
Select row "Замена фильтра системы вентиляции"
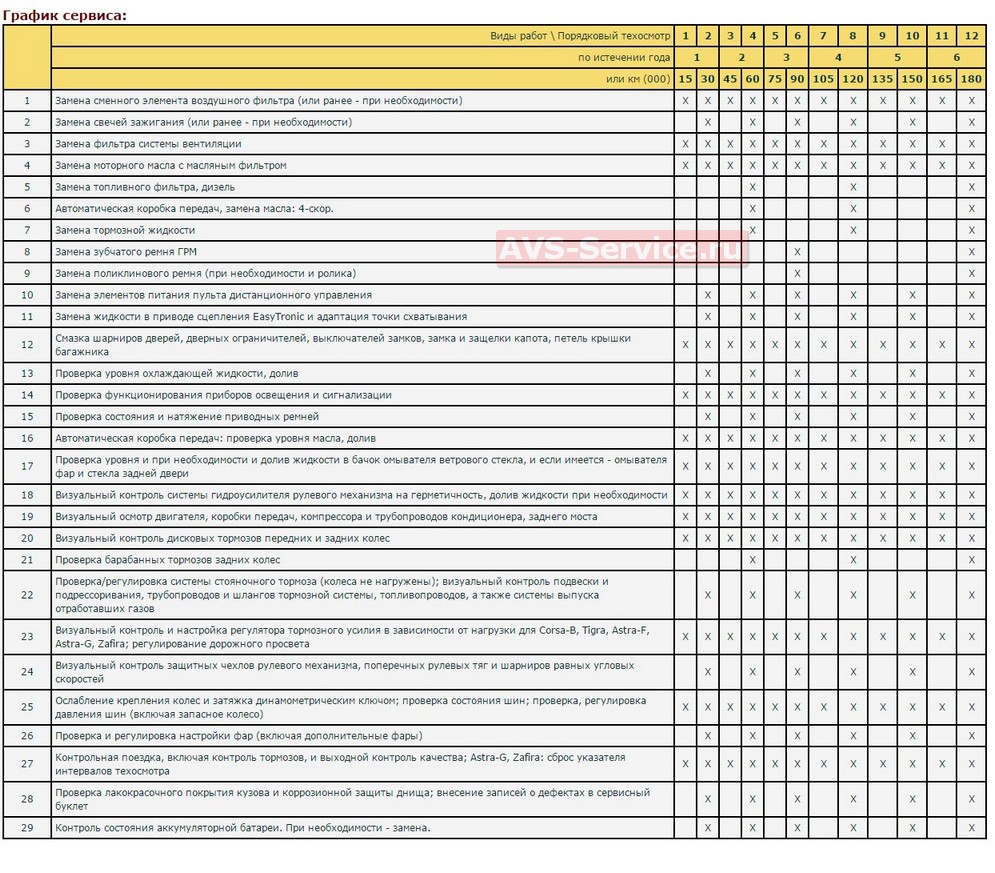(x=495, y=144)
